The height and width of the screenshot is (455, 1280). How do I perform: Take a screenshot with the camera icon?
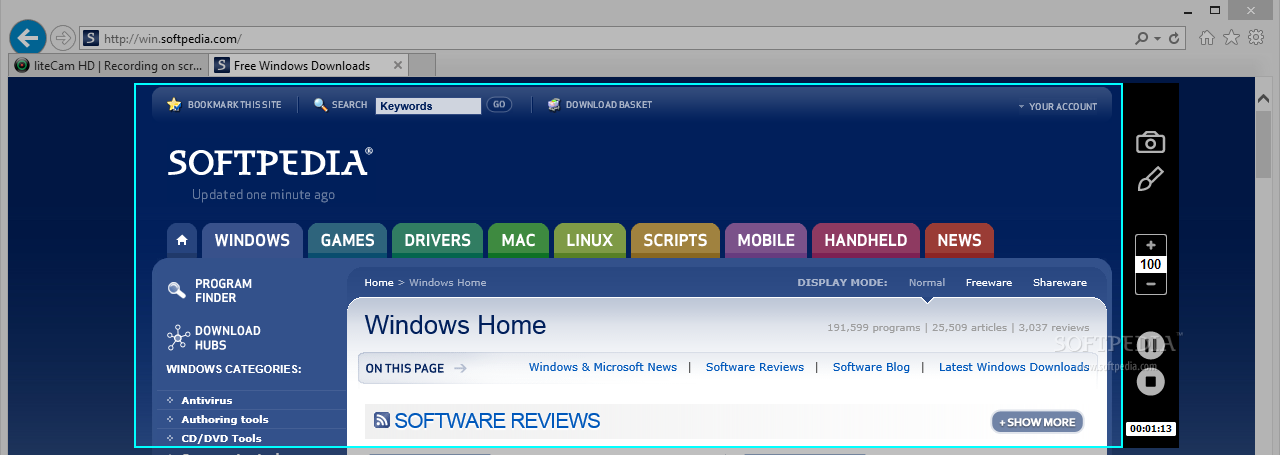pos(1151,142)
